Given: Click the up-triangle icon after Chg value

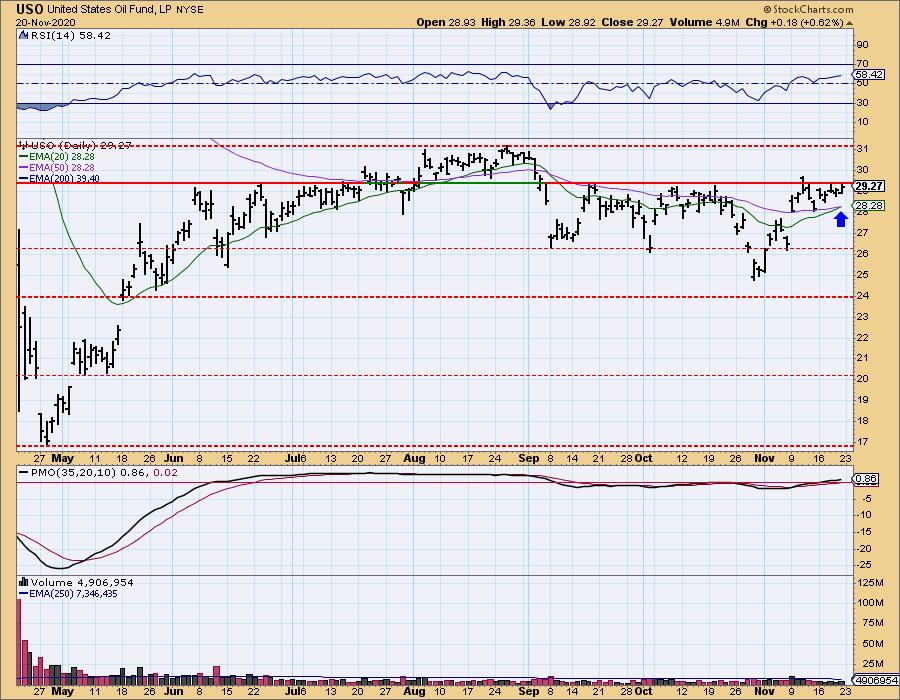Looking at the screenshot, I should tap(849, 23).
